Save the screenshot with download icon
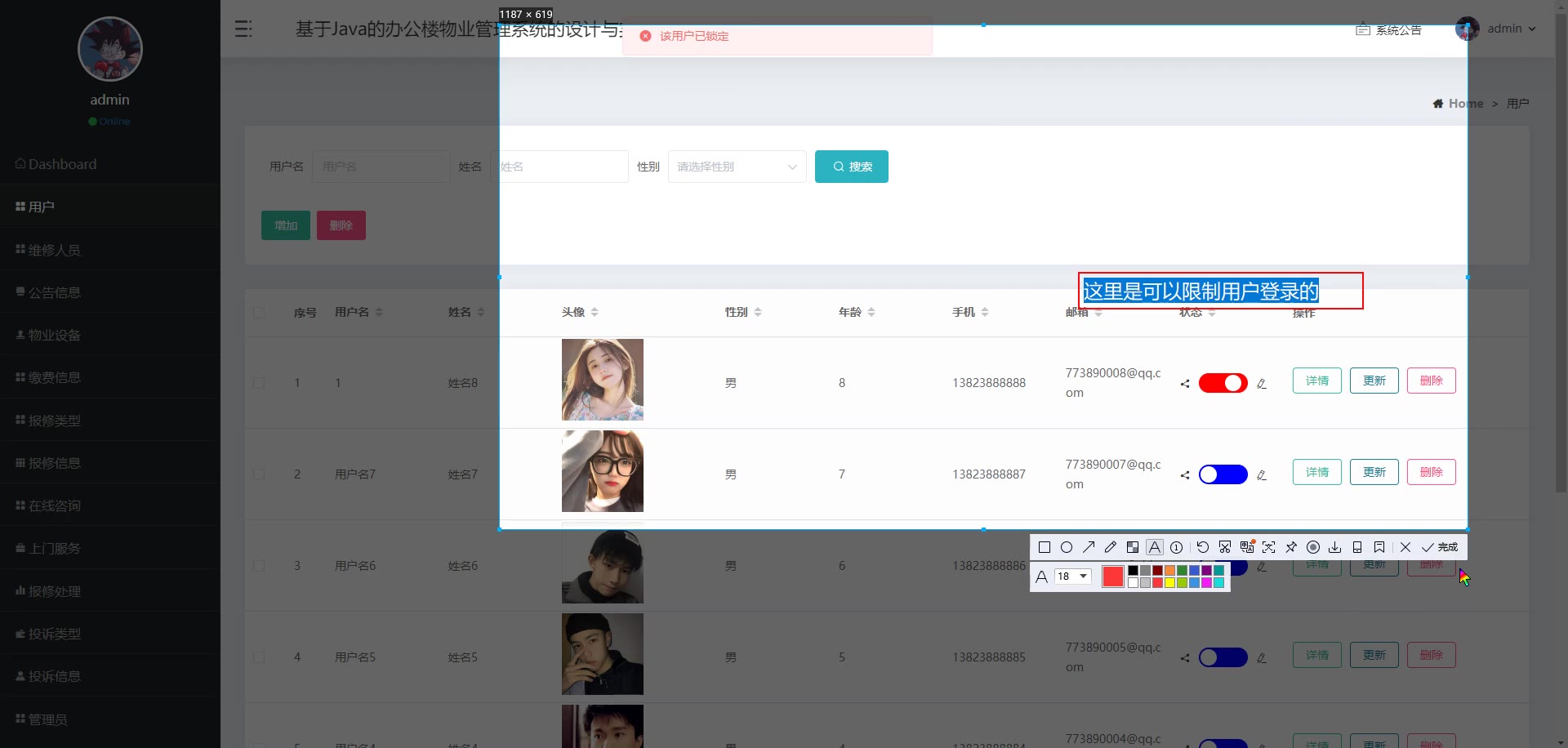Viewport: 1568px width, 748px height. tap(1335, 547)
